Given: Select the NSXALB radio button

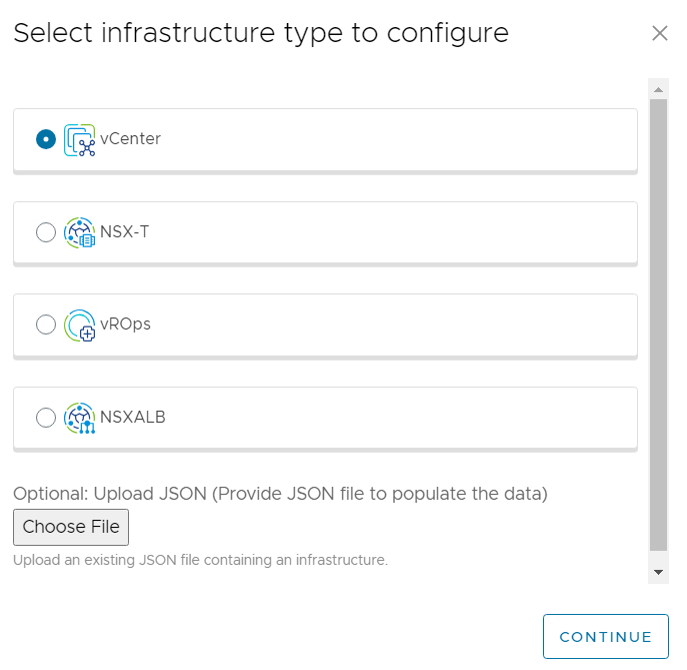Looking at the screenshot, I should (x=45, y=418).
